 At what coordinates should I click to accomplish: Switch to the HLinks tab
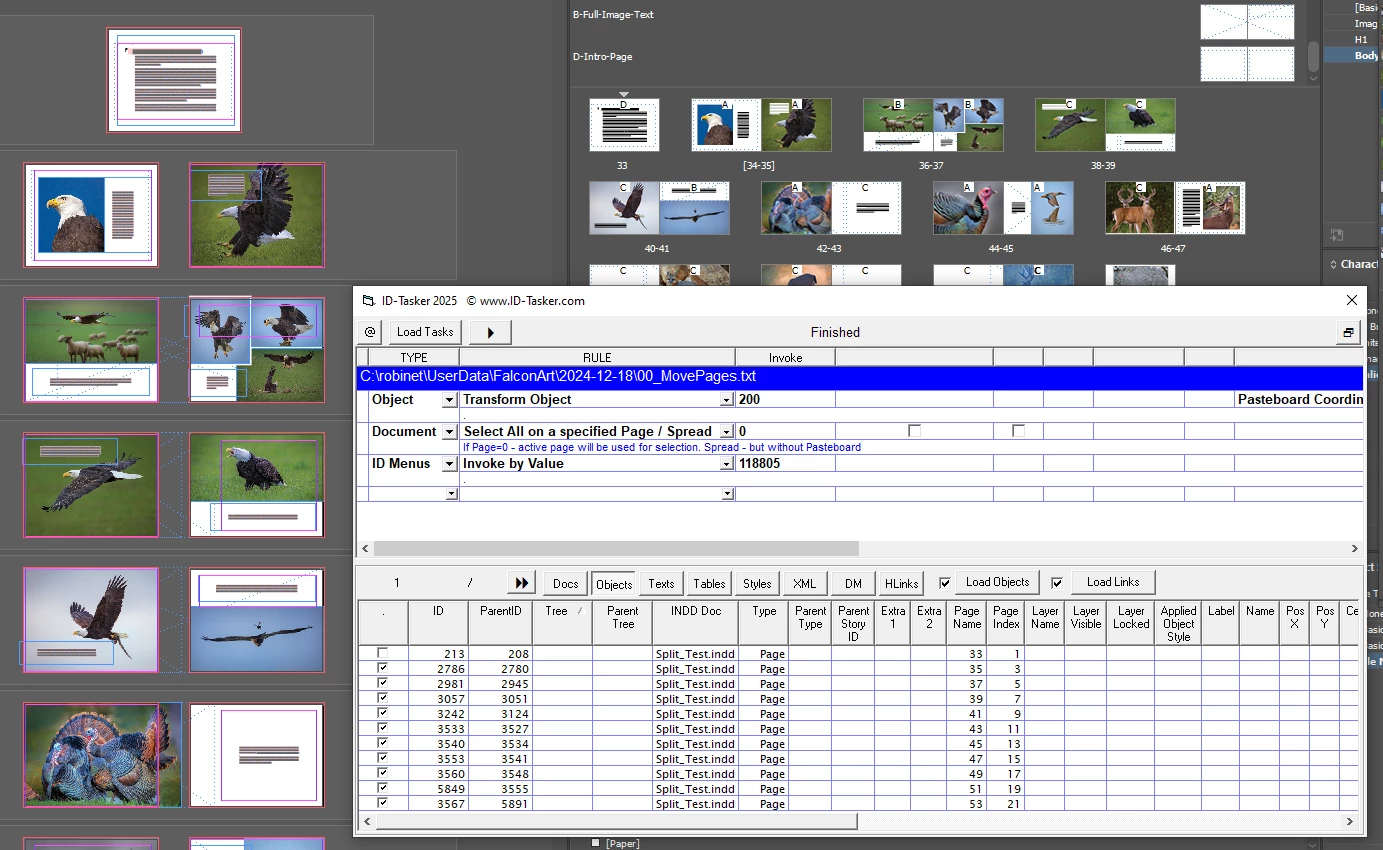tap(901, 584)
